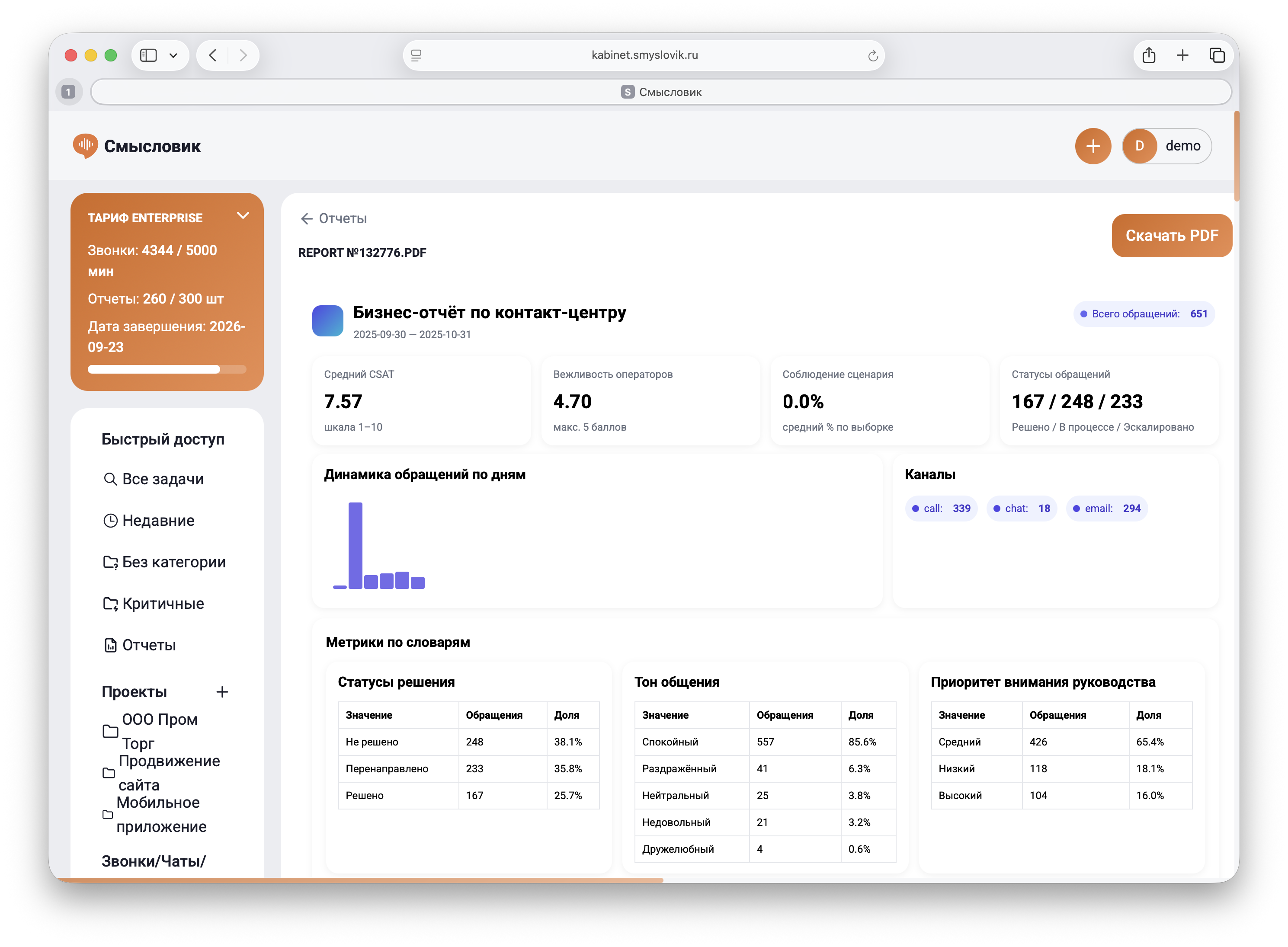1288x947 pixels.
Task: Click the Safari share icon
Action: click(1148, 56)
